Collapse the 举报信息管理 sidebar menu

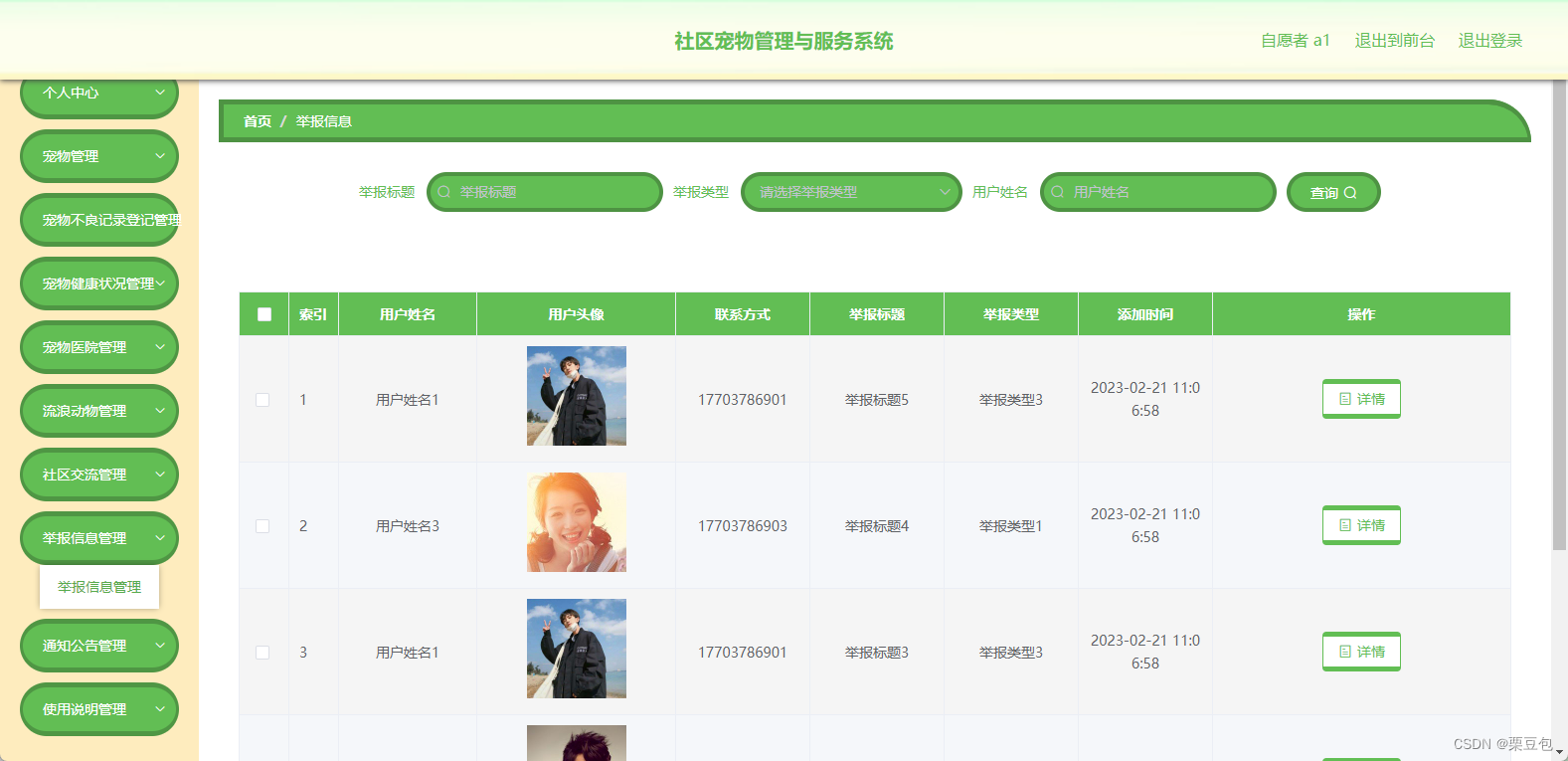(99, 538)
